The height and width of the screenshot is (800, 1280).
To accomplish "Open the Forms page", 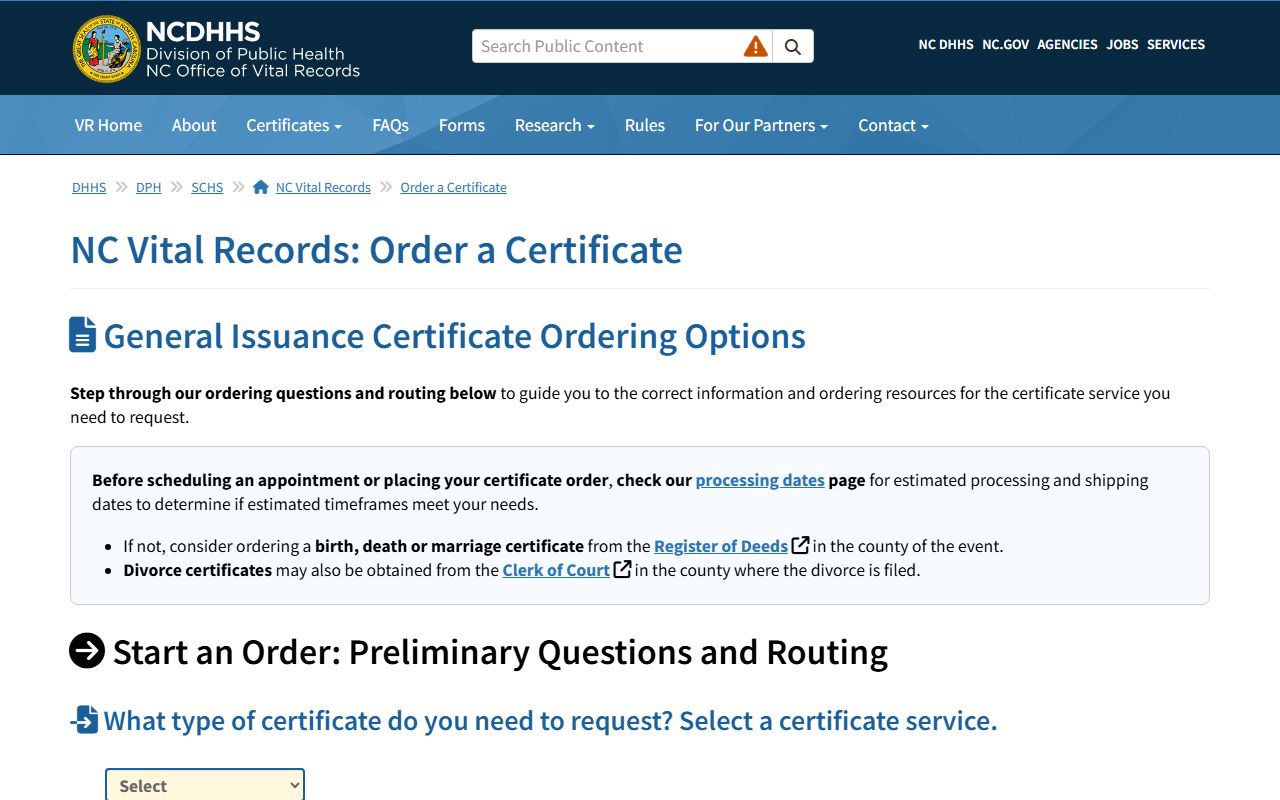I will [462, 125].
